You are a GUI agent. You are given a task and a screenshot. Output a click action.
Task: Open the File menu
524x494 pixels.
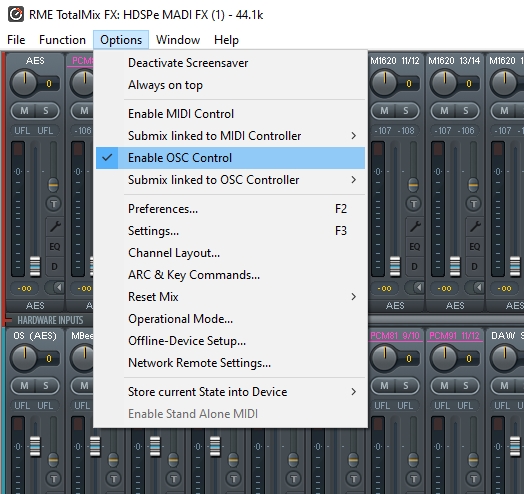[16, 40]
